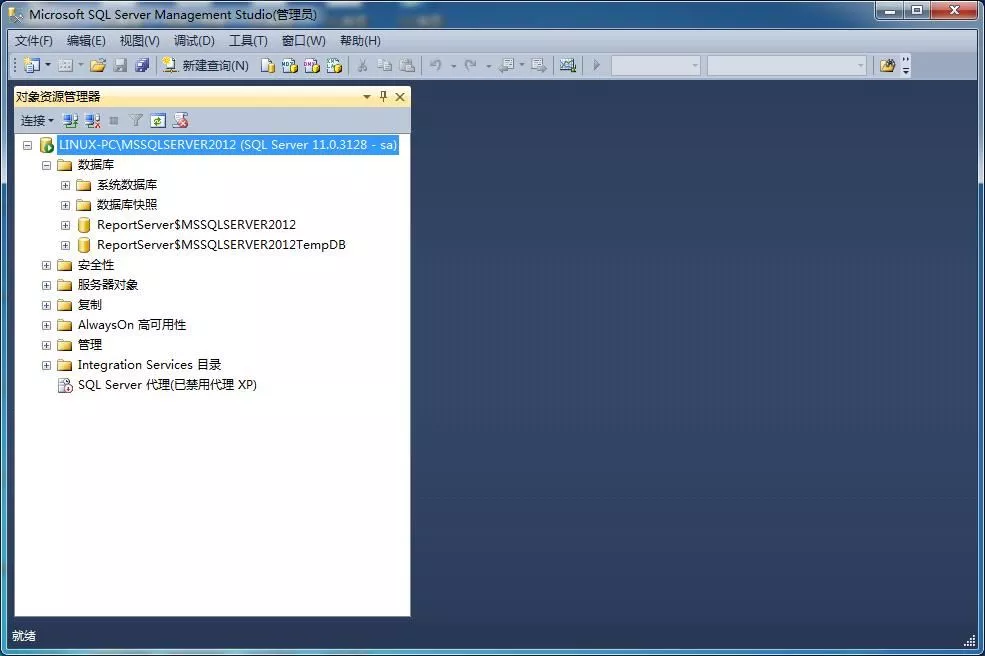Expand the Integration Services 目录 folder
This screenshot has width=985, height=656.
pyautogui.click(x=46, y=365)
